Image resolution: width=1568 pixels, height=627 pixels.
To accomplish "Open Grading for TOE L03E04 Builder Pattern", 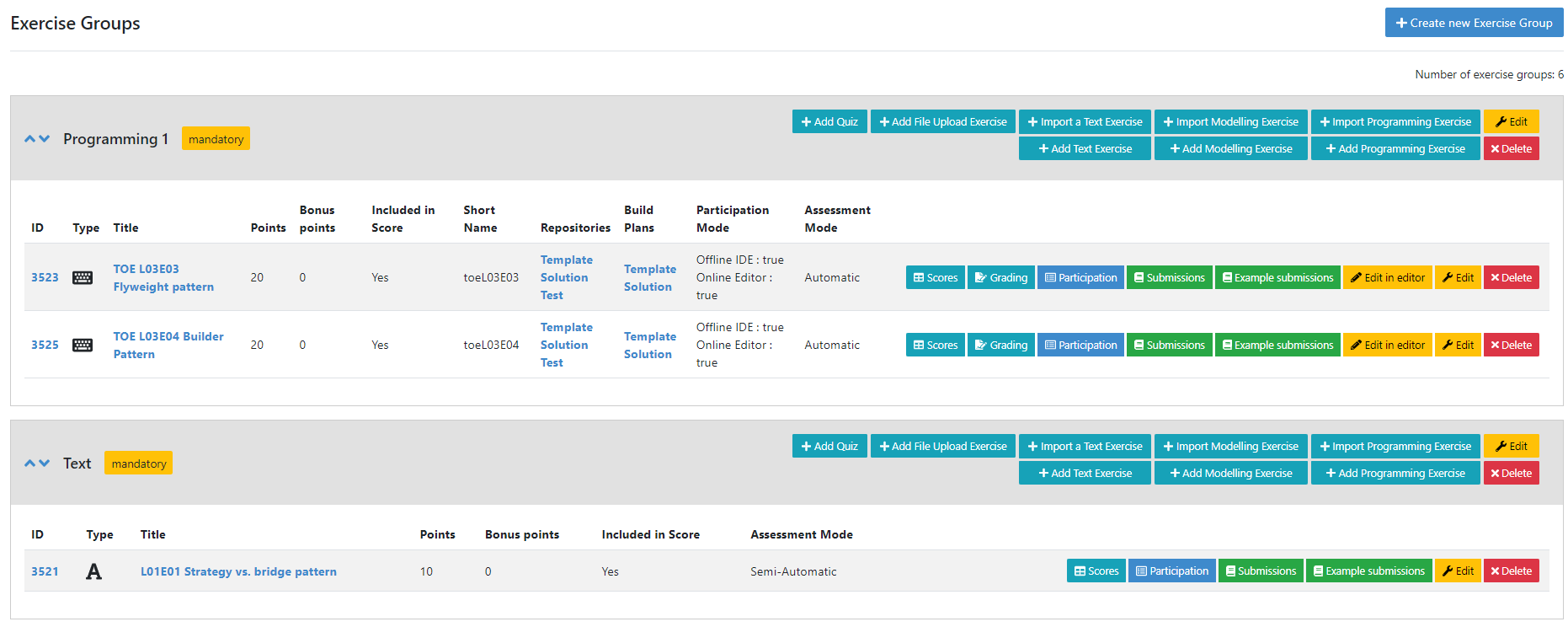I will pos(1000,345).
